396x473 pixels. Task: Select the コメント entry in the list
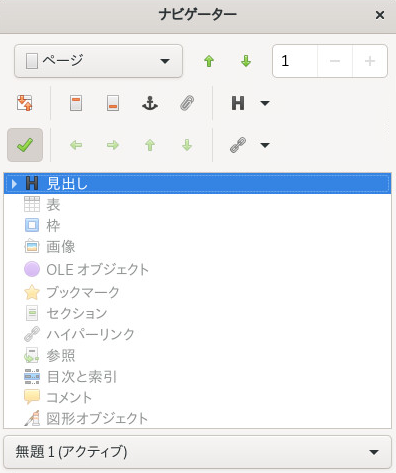click(69, 397)
